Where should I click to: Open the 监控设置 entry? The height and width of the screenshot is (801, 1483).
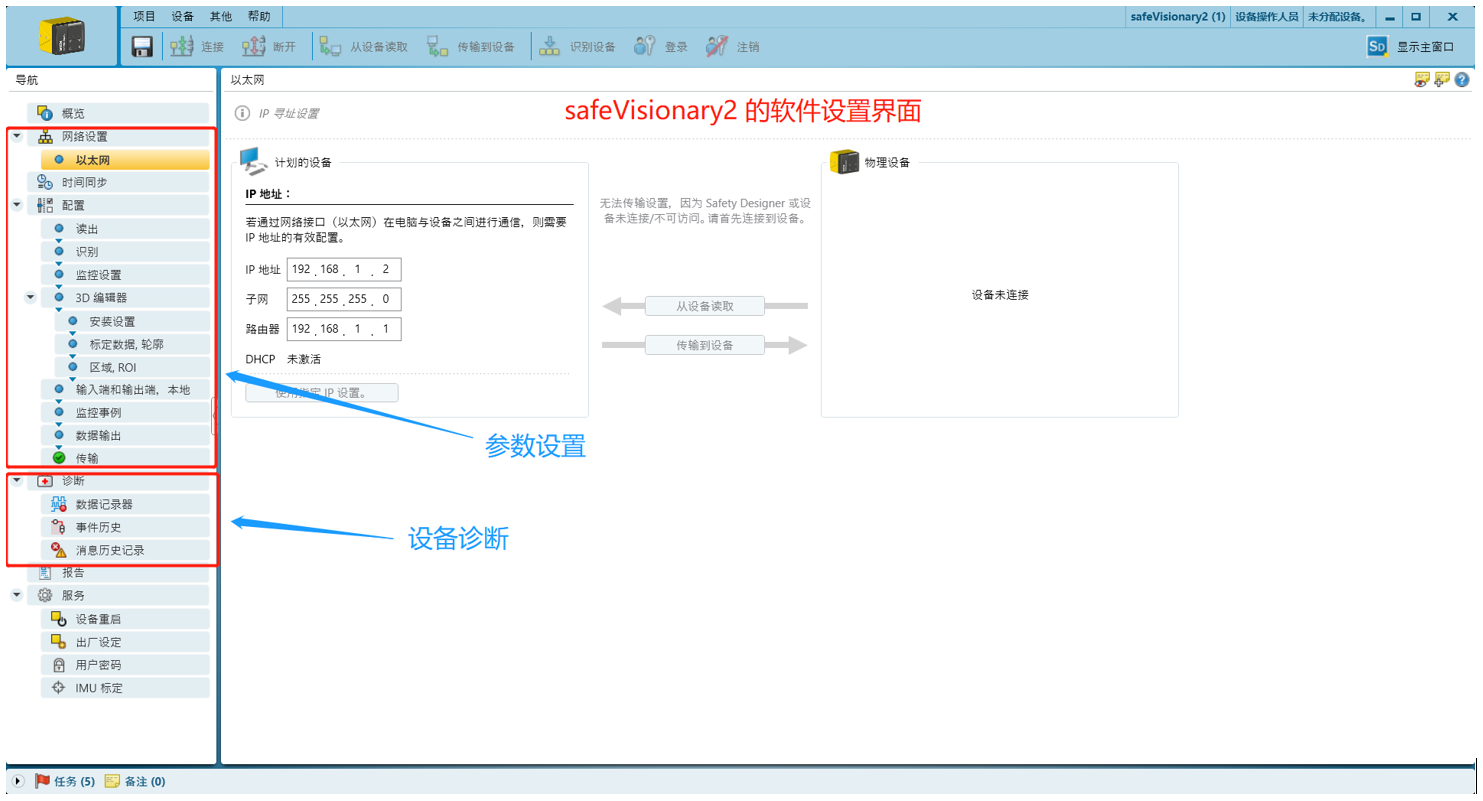point(125,274)
